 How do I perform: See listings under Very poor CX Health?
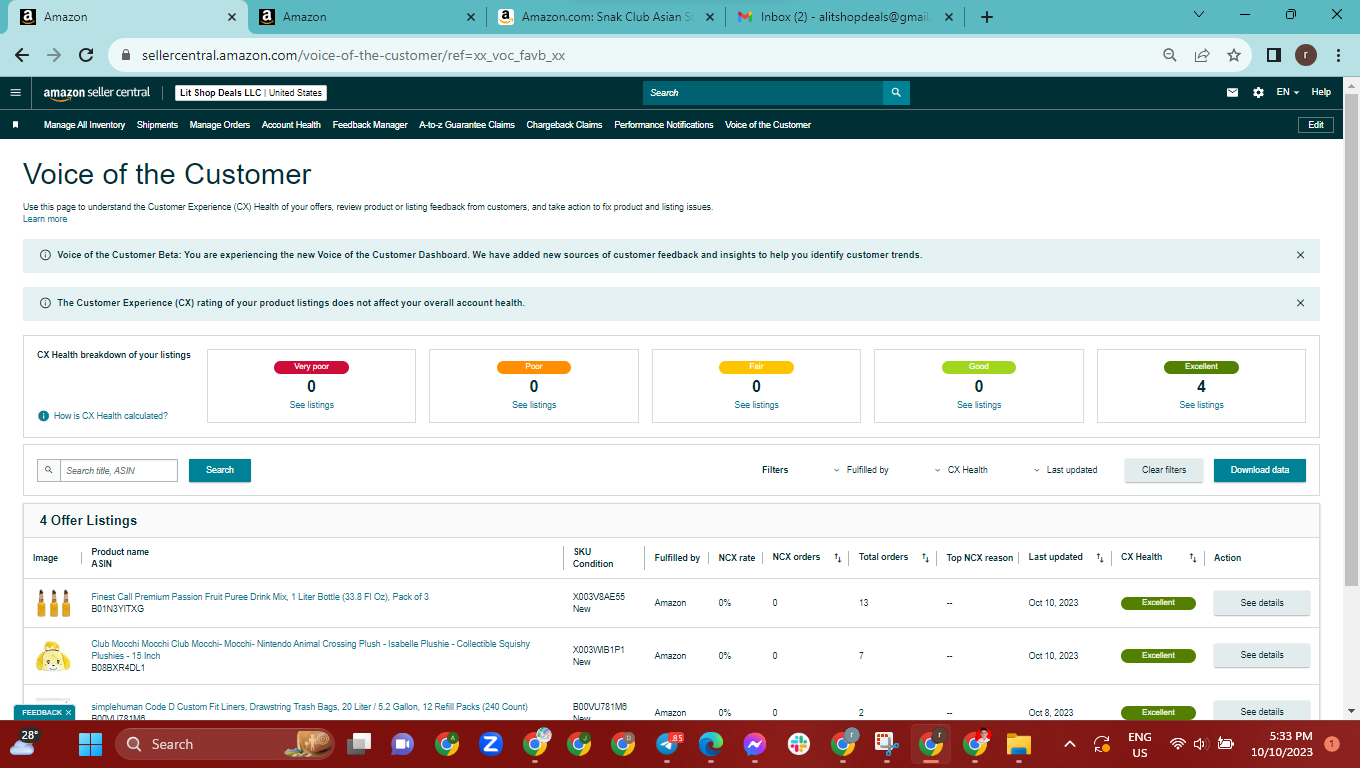(312, 405)
